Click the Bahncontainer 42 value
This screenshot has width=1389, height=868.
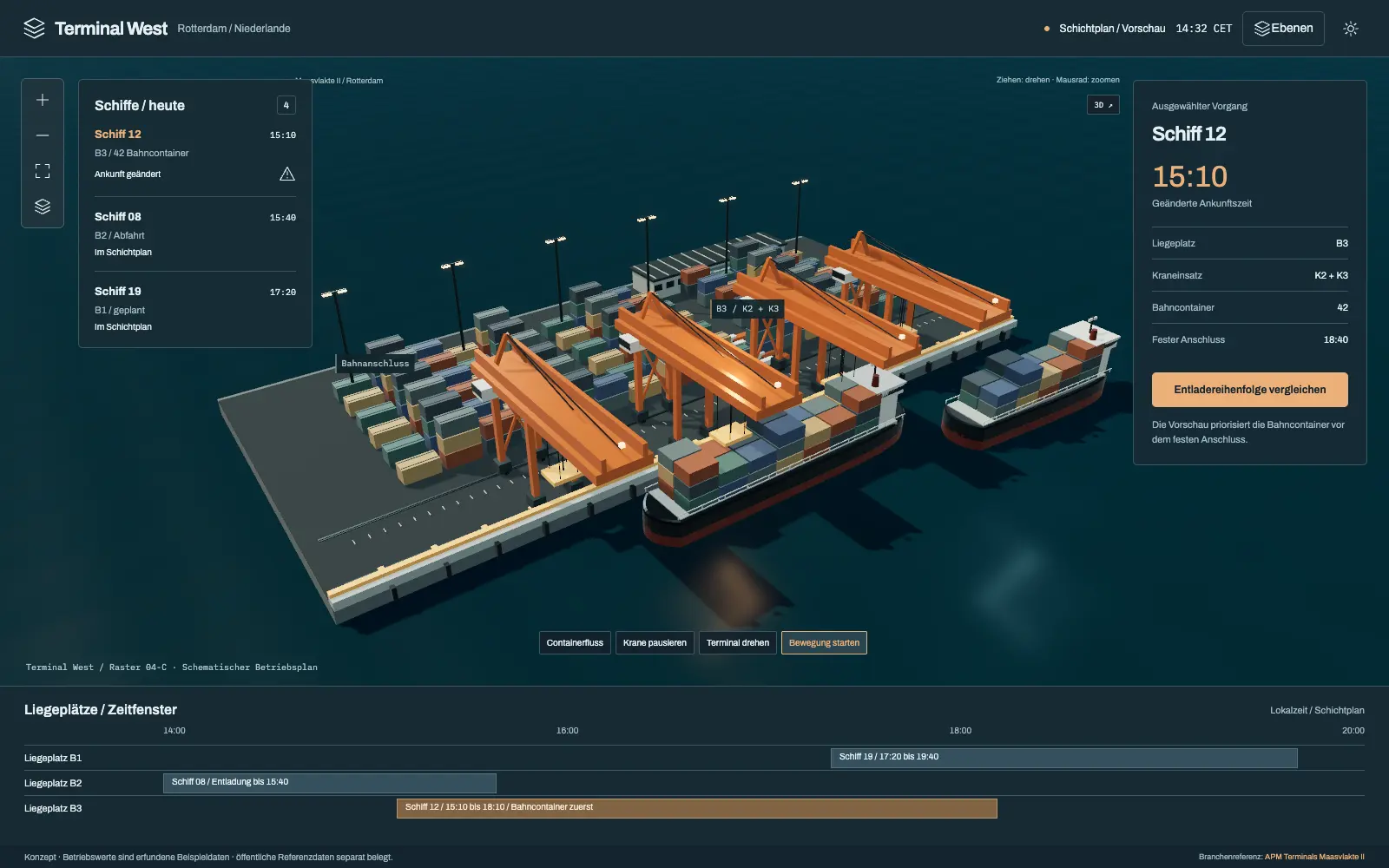1342,307
